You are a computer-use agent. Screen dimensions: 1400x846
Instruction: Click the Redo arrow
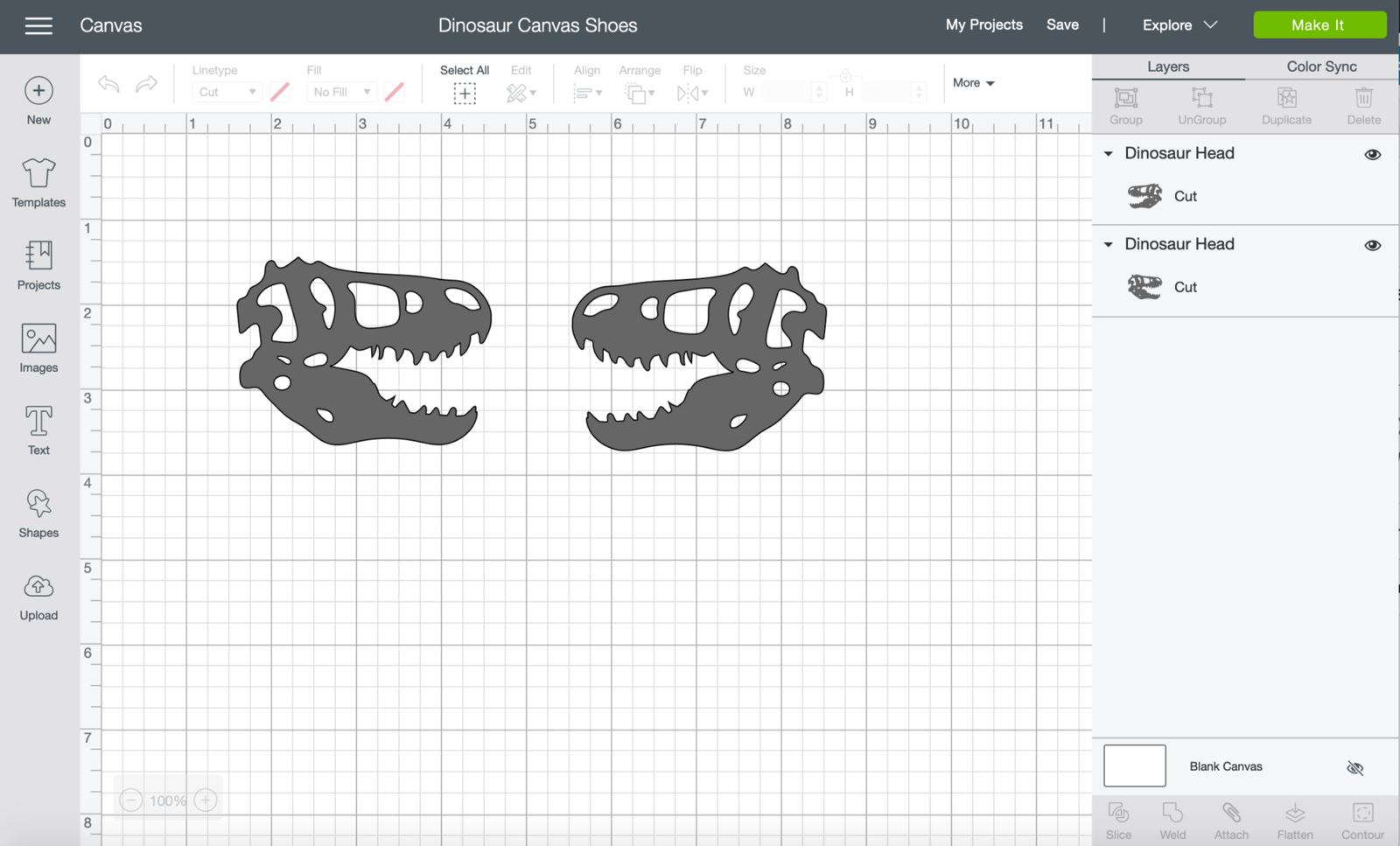click(x=146, y=84)
